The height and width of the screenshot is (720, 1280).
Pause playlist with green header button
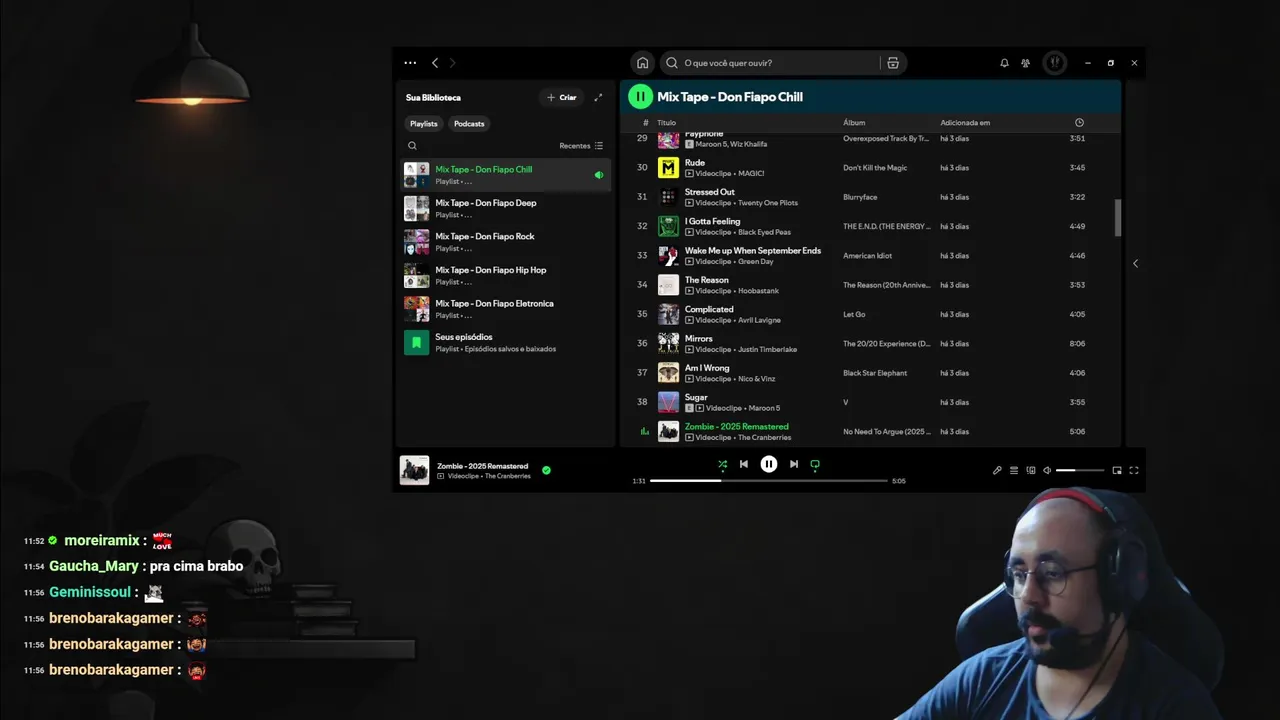(x=640, y=97)
